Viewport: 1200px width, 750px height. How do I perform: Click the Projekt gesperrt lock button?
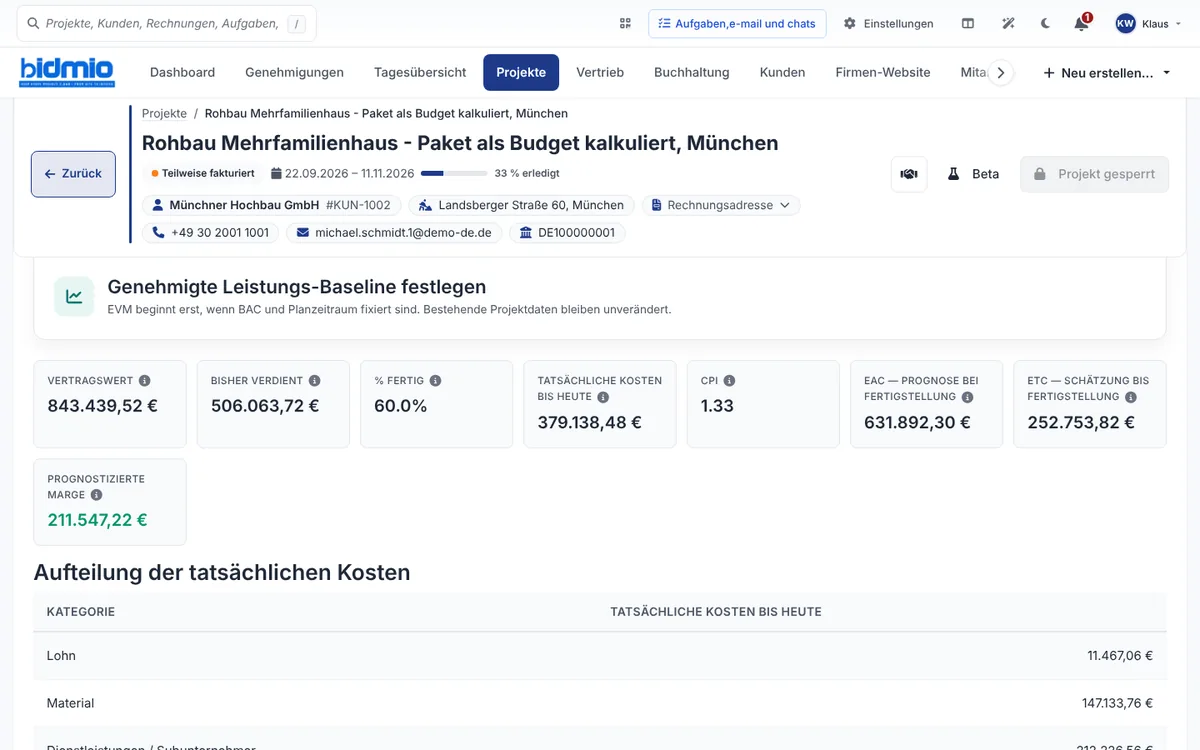coord(1094,174)
